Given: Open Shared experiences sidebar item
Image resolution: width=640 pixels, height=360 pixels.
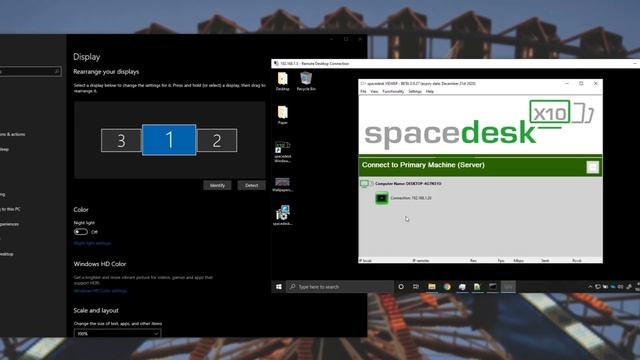Looking at the screenshot, I should point(9,224).
